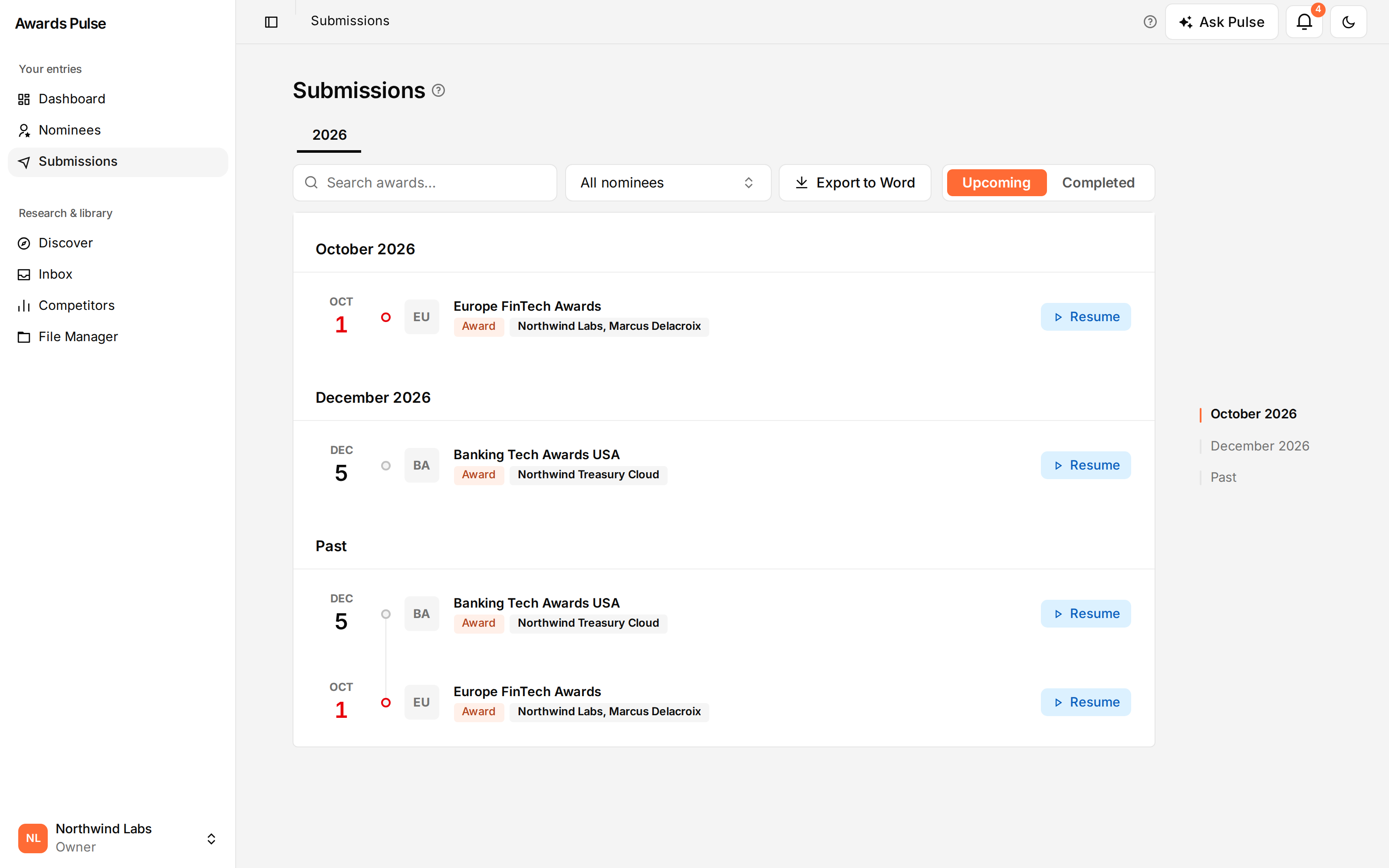The image size is (1389, 868).
Task: Jump to Past in right outline
Action: pos(1223,478)
